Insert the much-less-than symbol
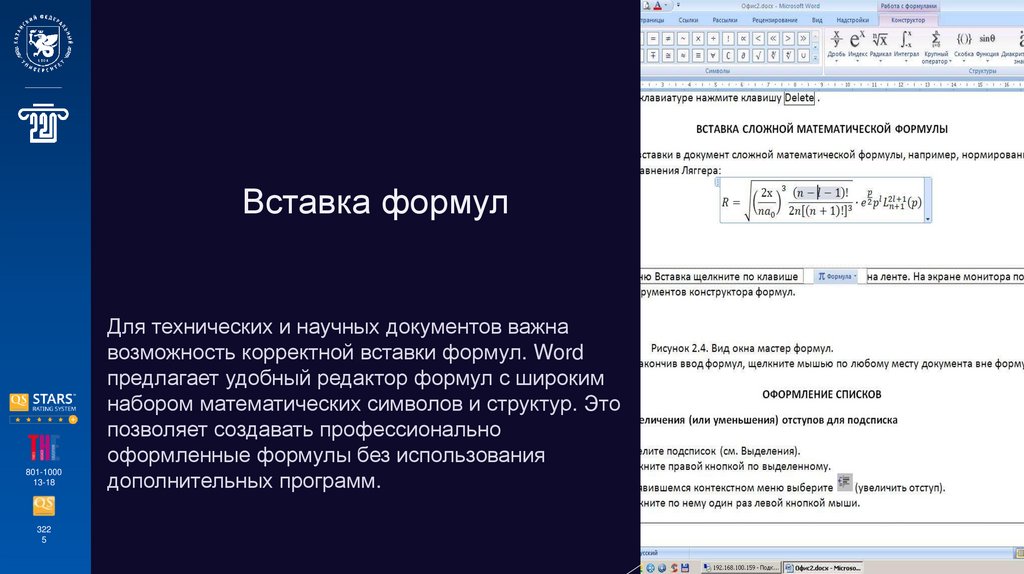The image size is (1024, 574). point(773,39)
